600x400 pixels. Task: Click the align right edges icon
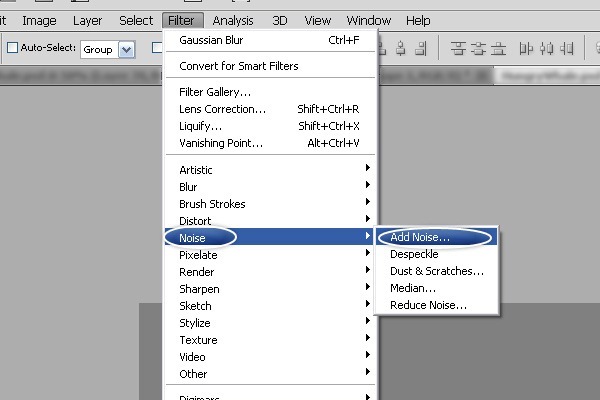421,47
